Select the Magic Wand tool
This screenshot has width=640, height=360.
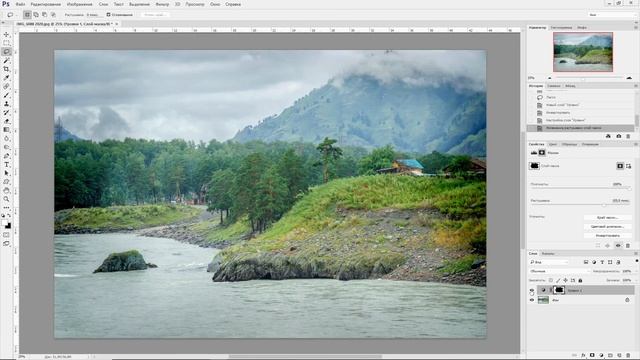7,60
